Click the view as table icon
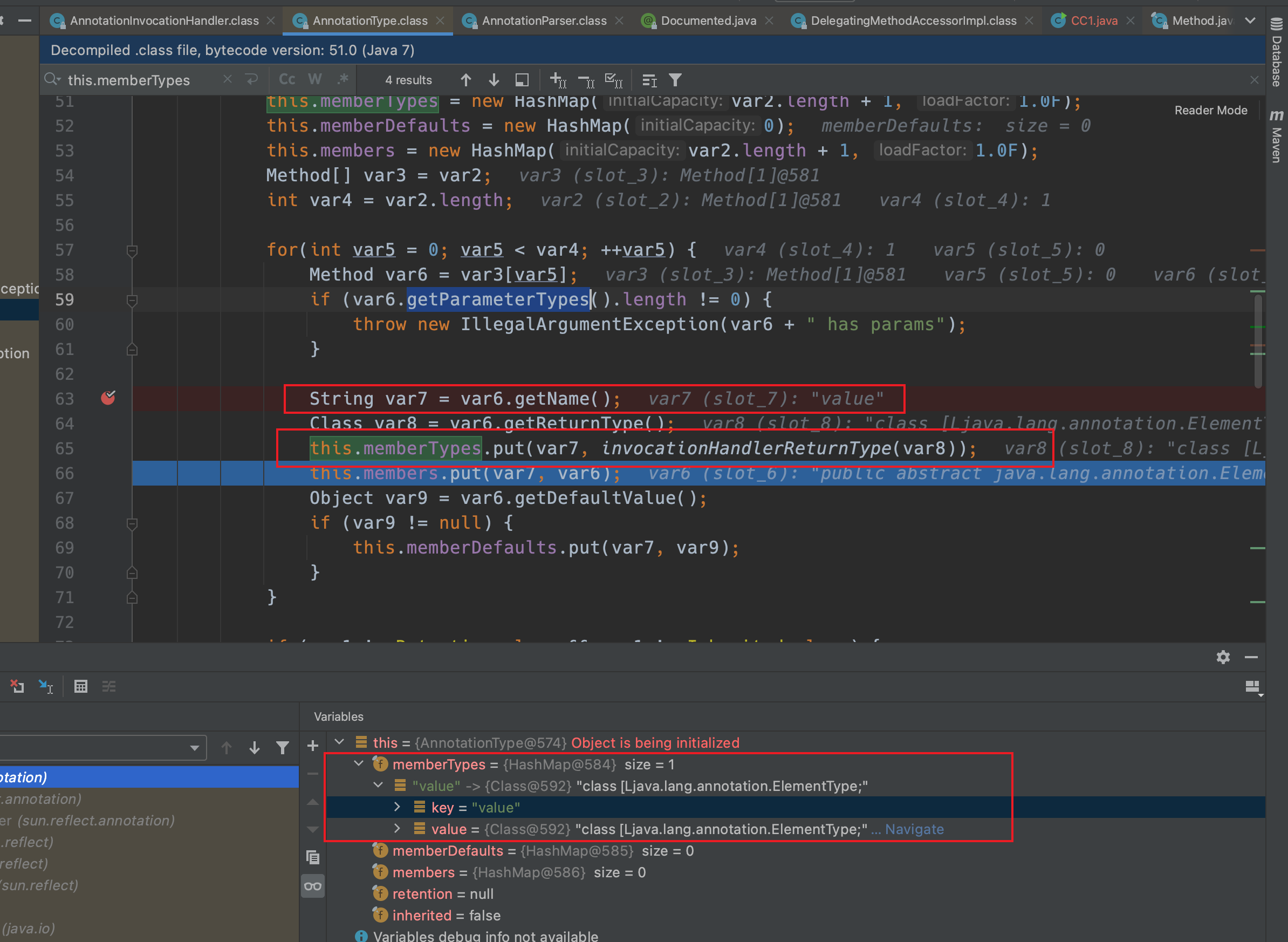This screenshot has width=1288, height=942. 80,687
